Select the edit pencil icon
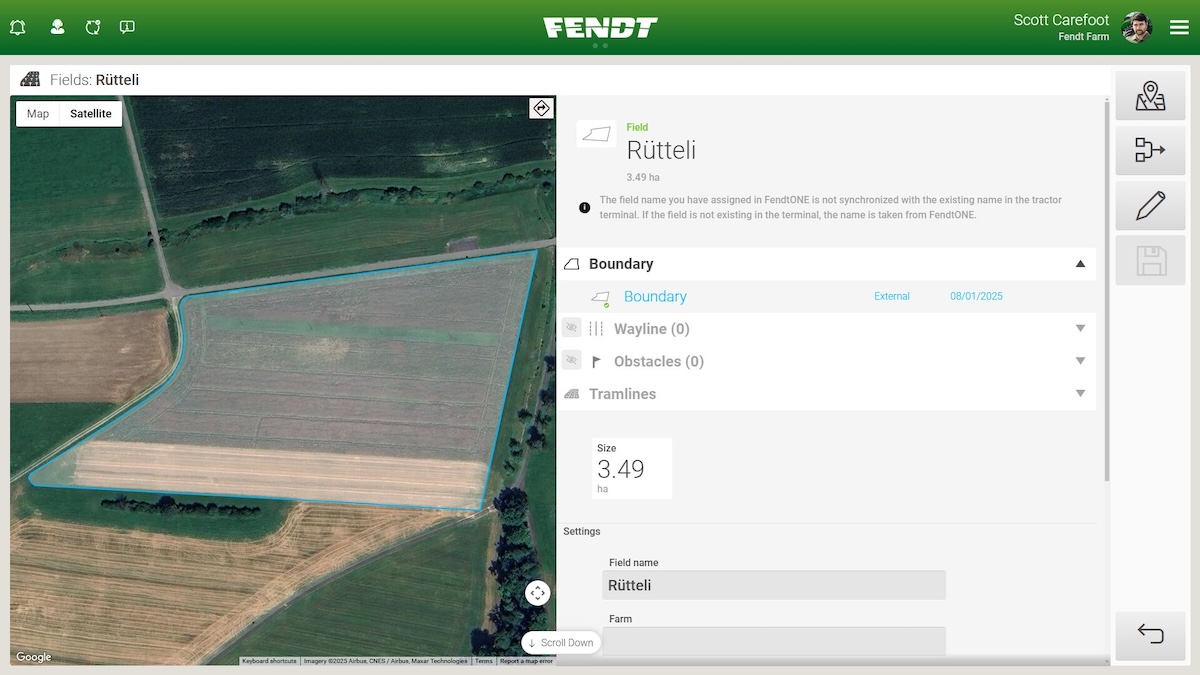 click(x=1150, y=204)
